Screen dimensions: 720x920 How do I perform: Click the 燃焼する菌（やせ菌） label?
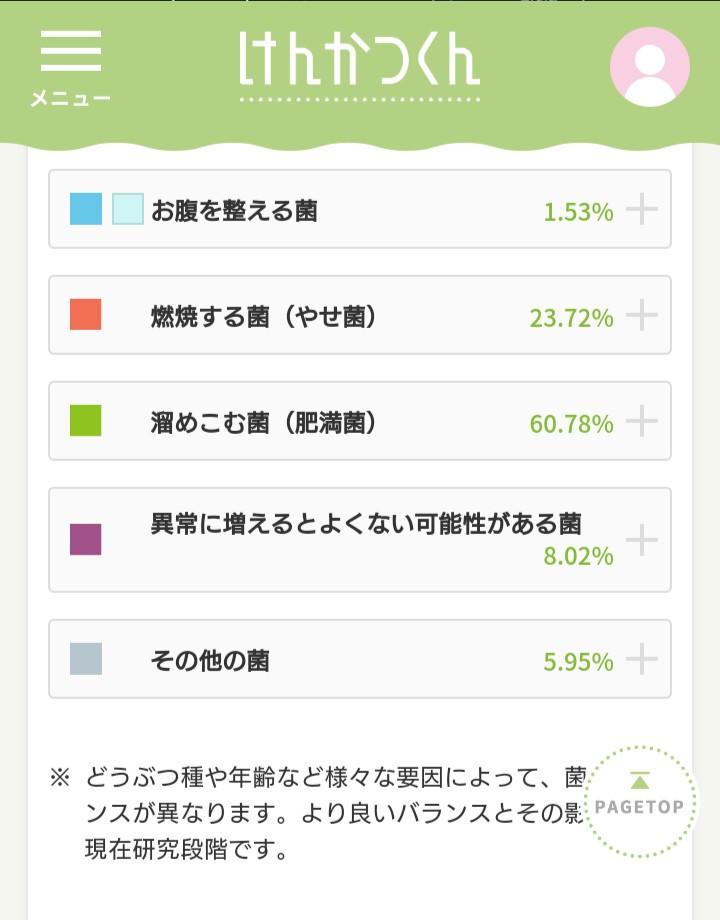tap(266, 318)
